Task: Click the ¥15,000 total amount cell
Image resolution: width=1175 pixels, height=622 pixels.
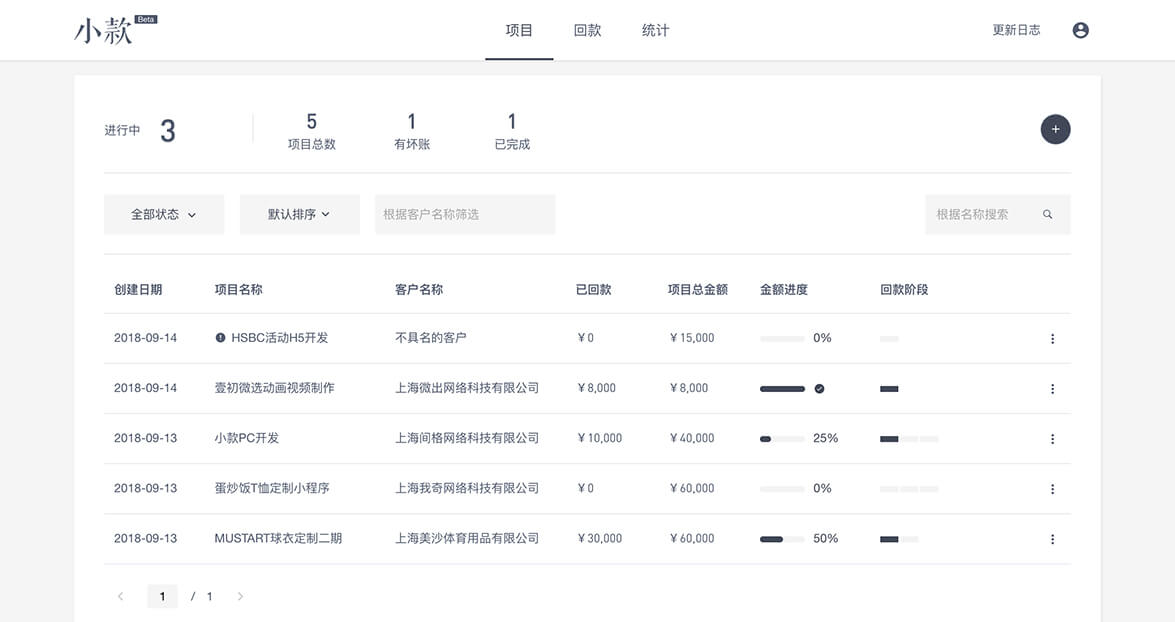Action: point(692,338)
